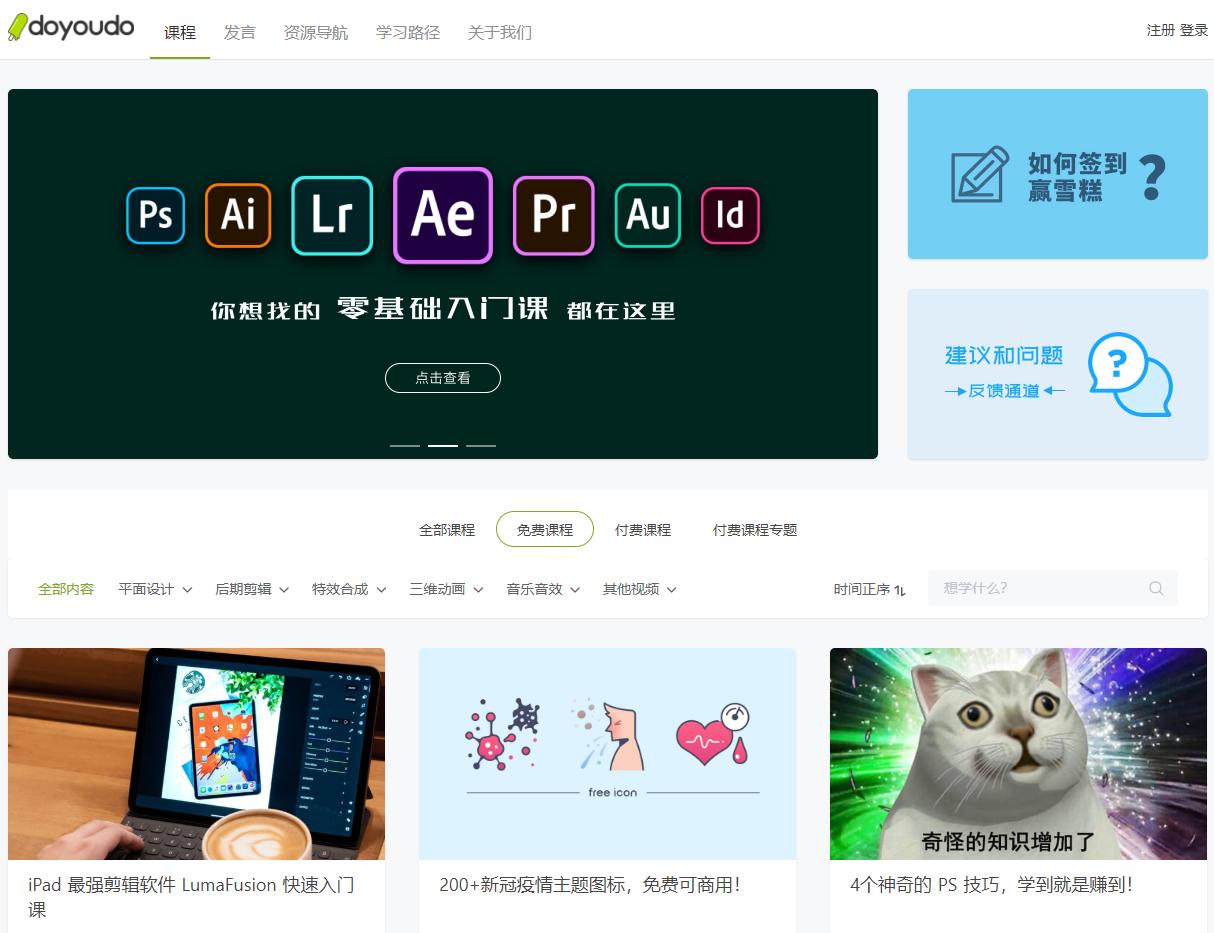Click the middle carousel dot indicator

click(x=442, y=445)
